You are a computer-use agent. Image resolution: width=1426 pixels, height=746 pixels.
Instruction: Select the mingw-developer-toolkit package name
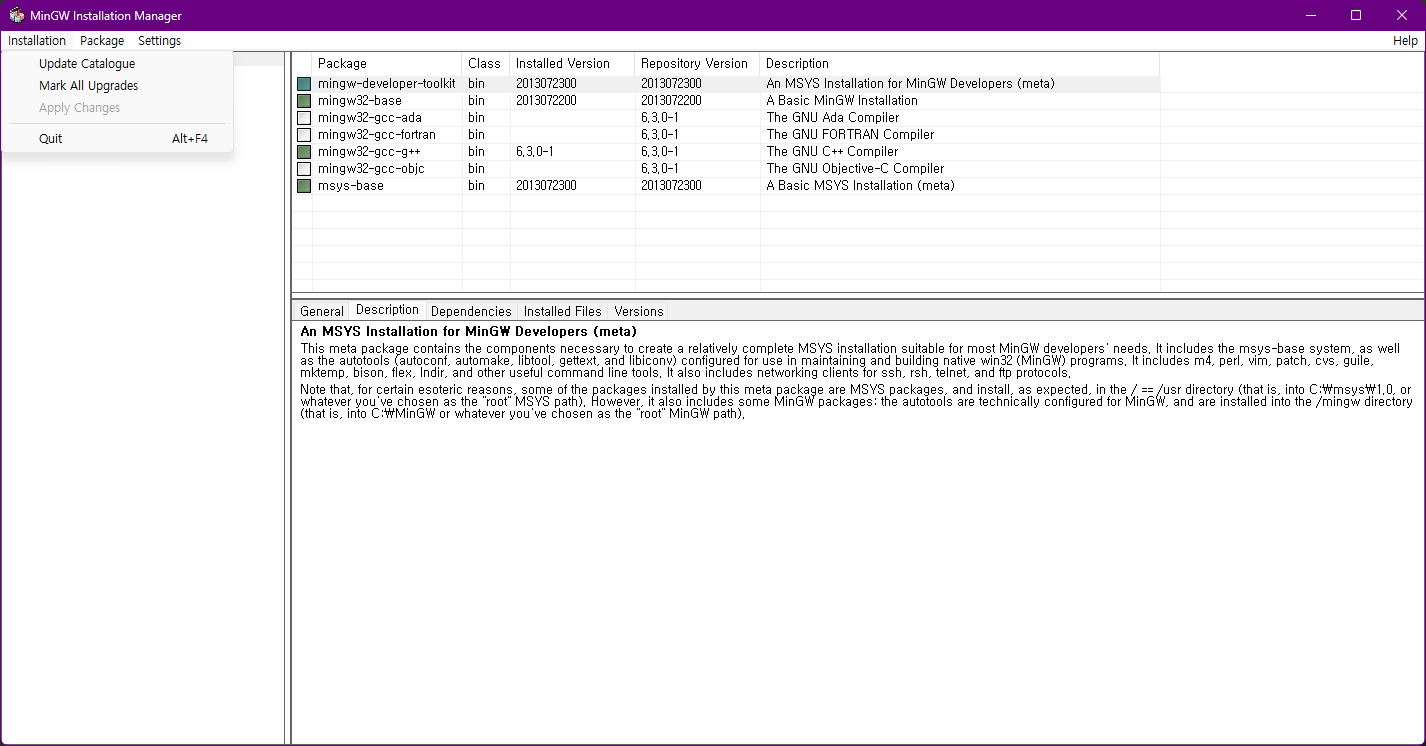[x=387, y=84]
